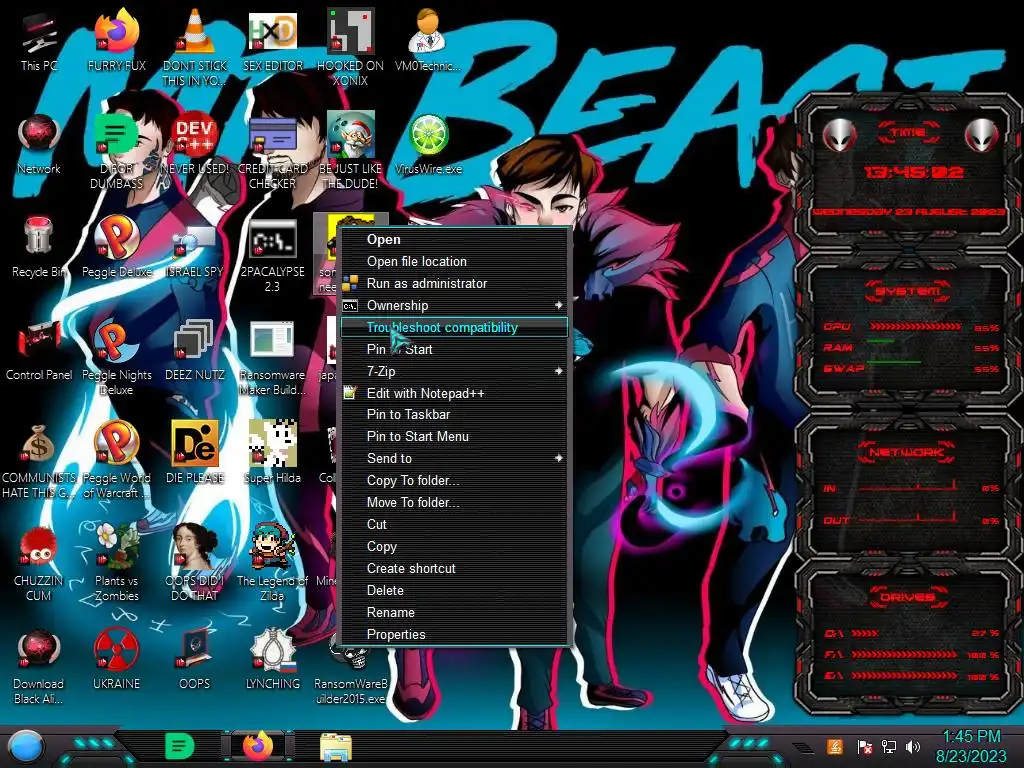Choose Copy To folder...

pos(455,481)
